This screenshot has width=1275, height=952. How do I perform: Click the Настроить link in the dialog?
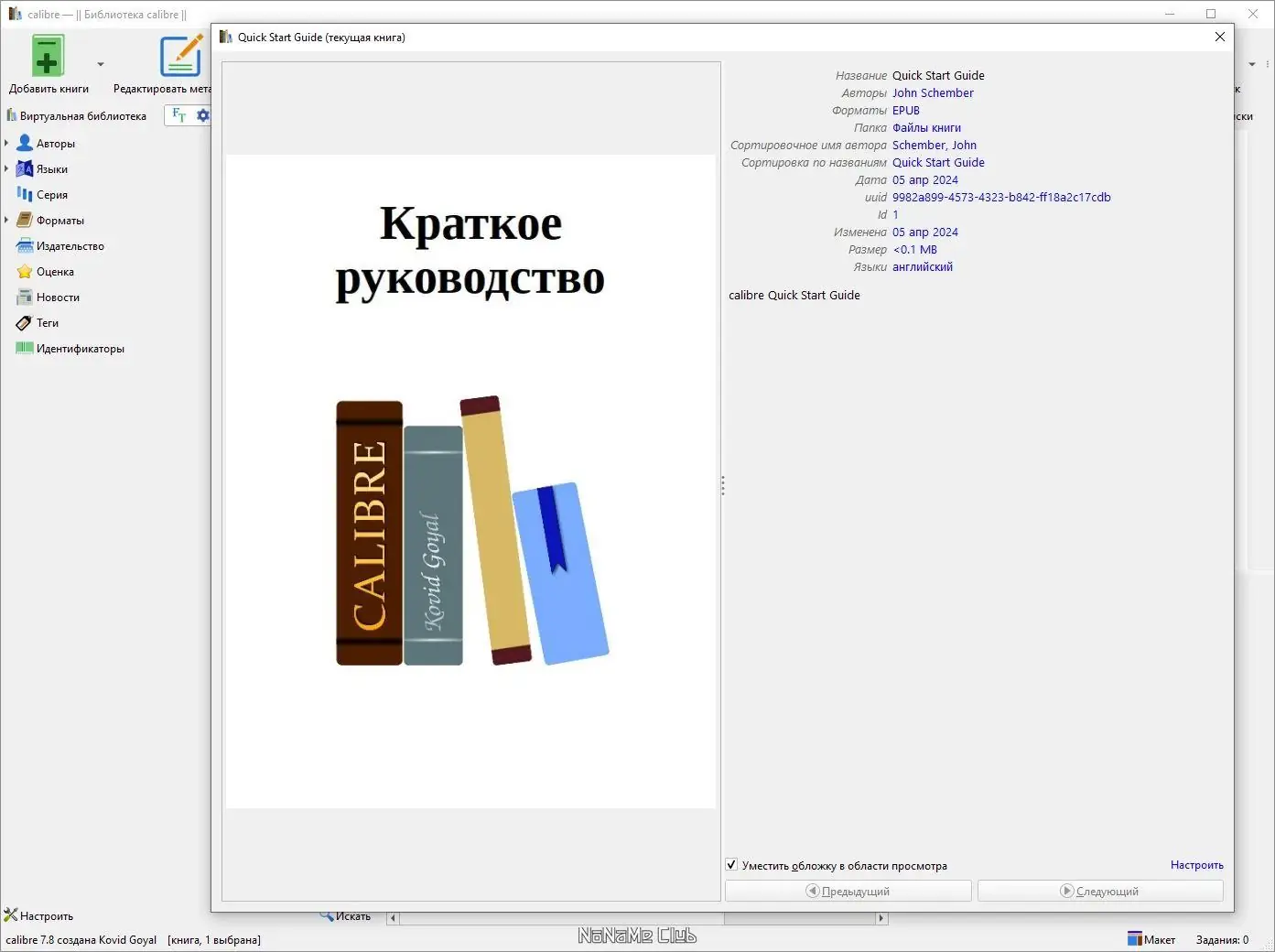pos(1197,865)
